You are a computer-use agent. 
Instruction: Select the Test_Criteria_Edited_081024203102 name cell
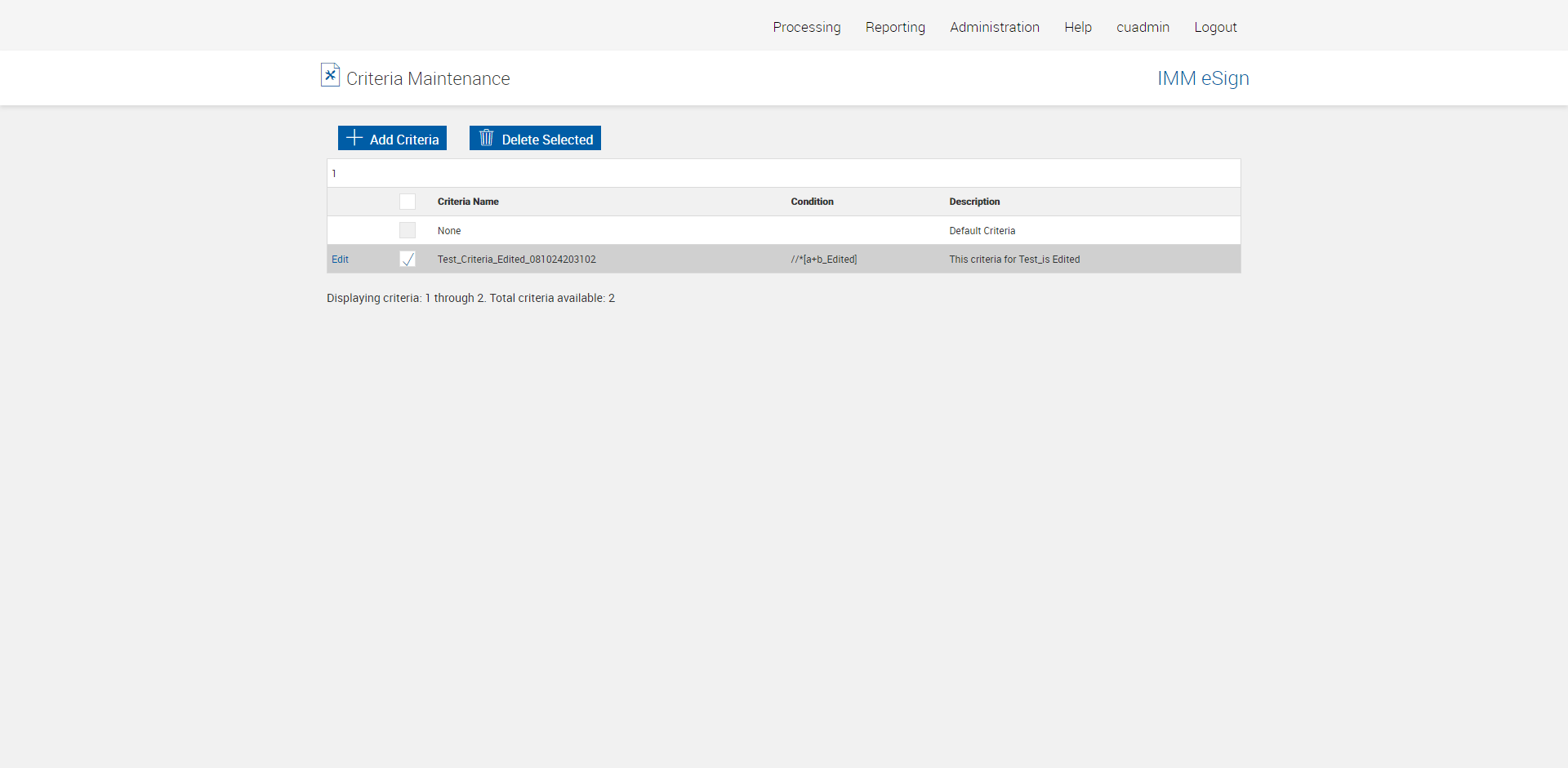[x=517, y=260]
